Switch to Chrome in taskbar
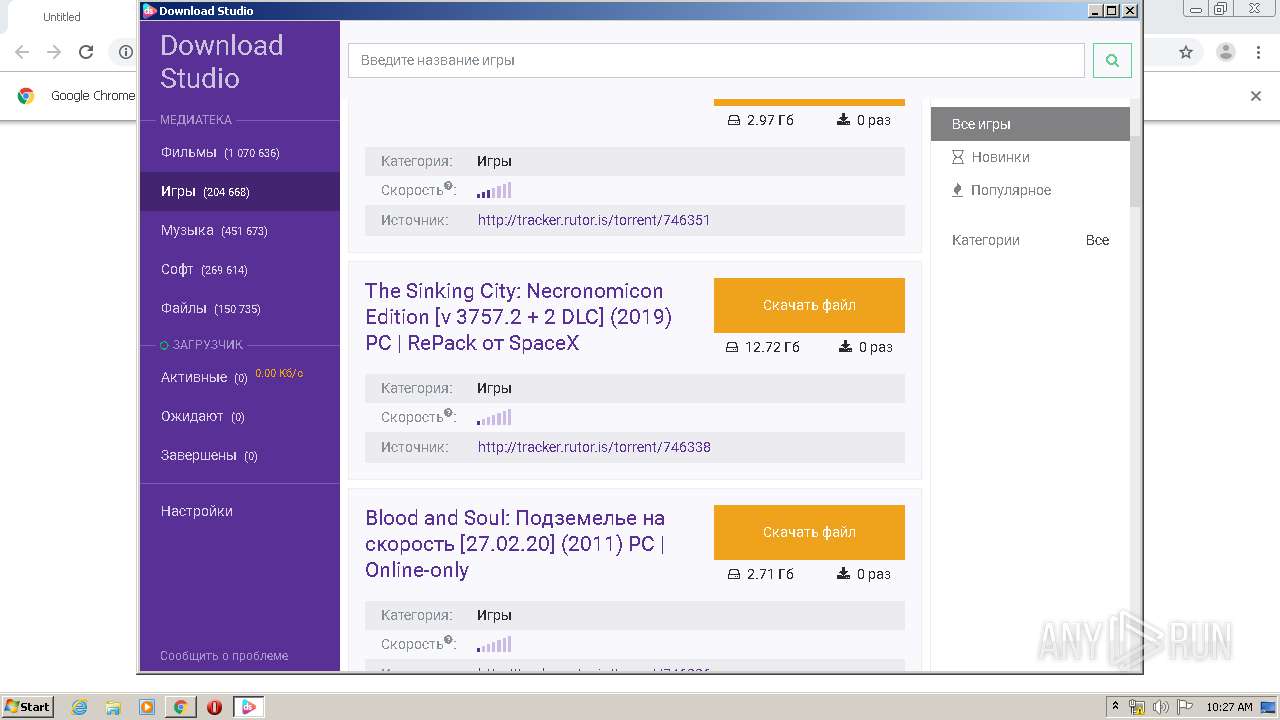This screenshot has width=1280, height=720. click(180, 707)
